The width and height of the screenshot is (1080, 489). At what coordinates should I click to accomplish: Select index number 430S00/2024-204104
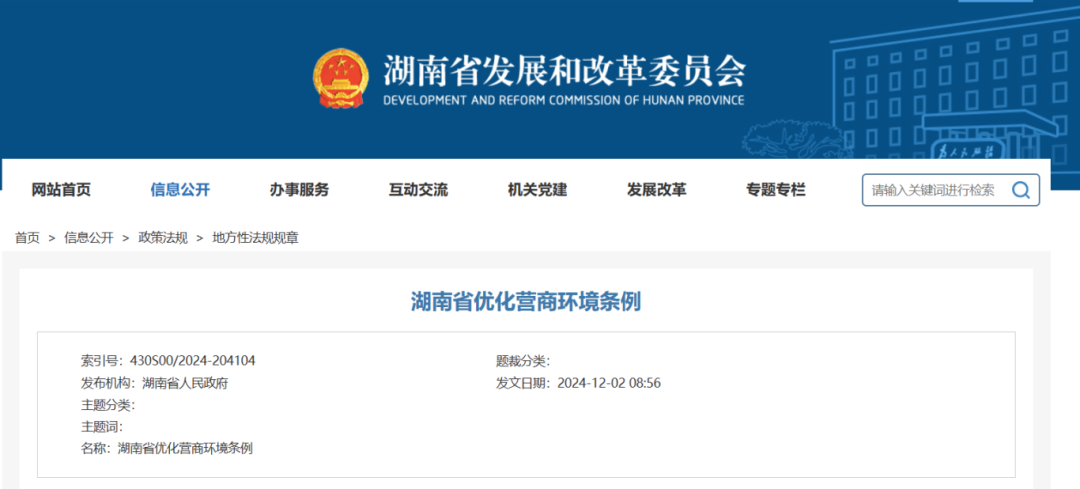(x=191, y=361)
